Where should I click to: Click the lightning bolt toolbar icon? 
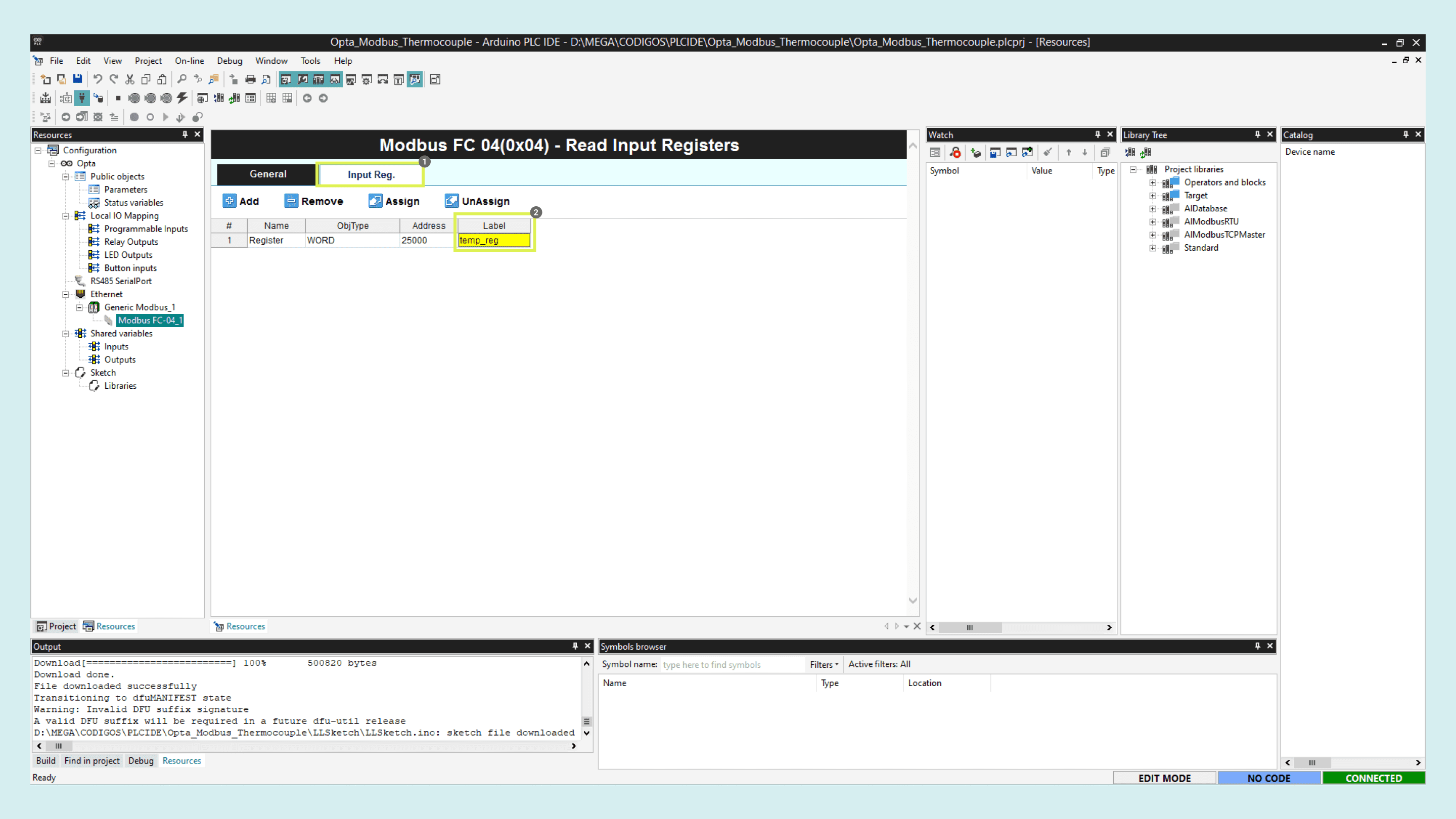pyautogui.click(x=182, y=98)
